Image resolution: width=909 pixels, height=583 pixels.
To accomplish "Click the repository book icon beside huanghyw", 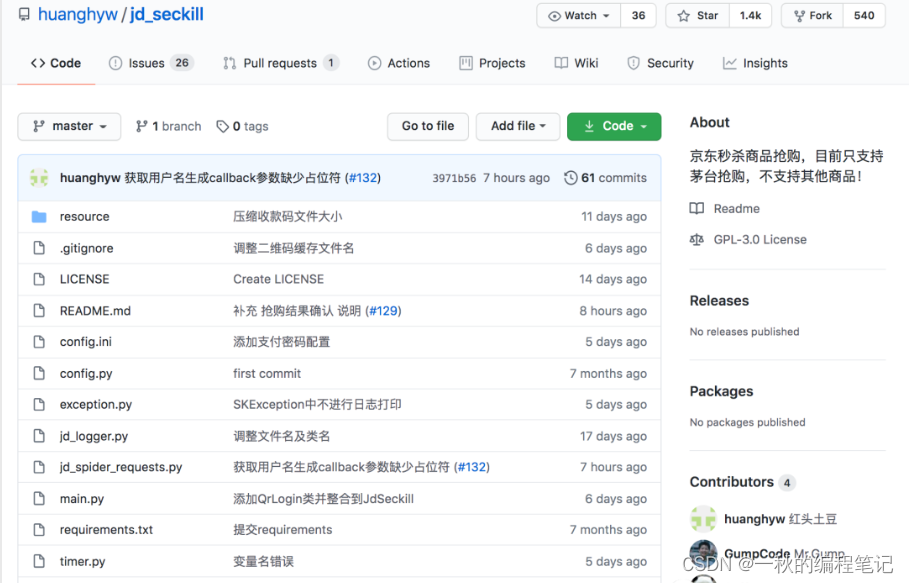I will [24, 14].
